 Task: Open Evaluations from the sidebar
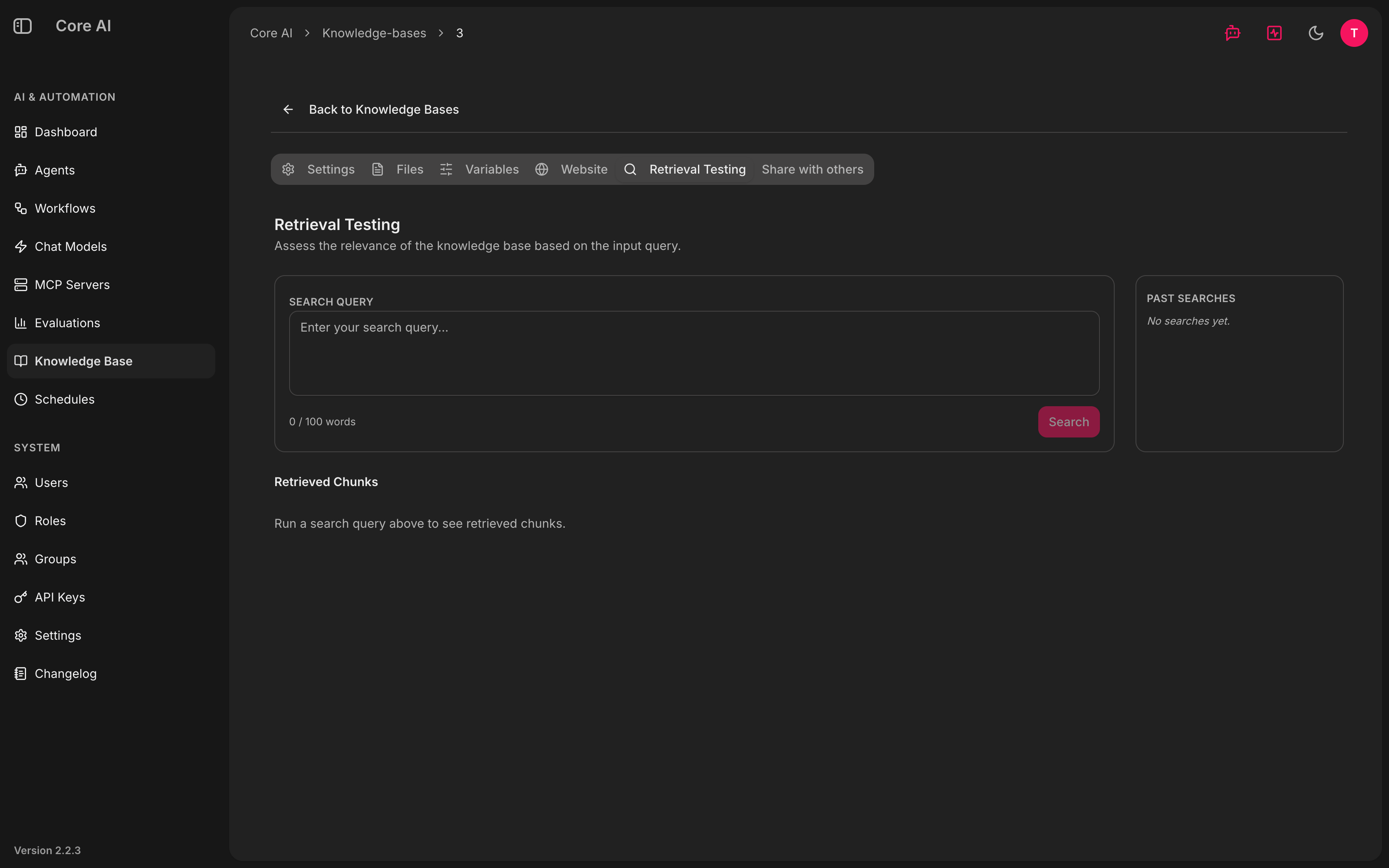click(x=111, y=322)
